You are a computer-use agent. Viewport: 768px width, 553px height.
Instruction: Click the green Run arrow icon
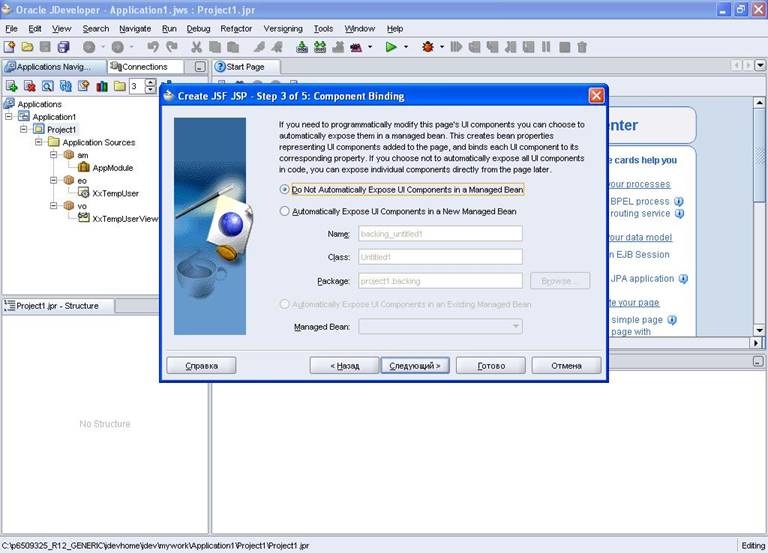pos(391,47)
